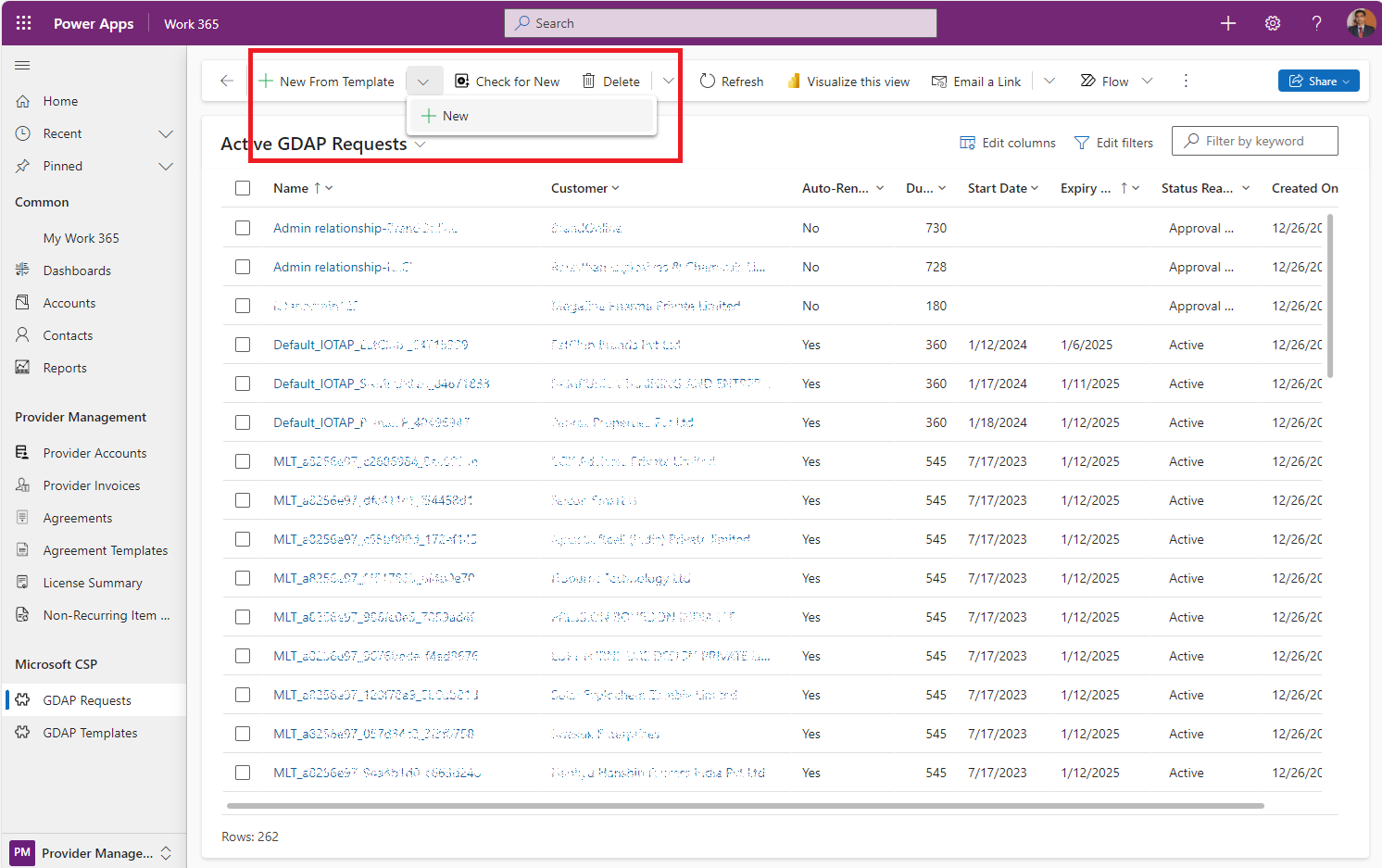Click the Delete trash command
Screen dimensions: 1382x868
[x=610, y=82]
